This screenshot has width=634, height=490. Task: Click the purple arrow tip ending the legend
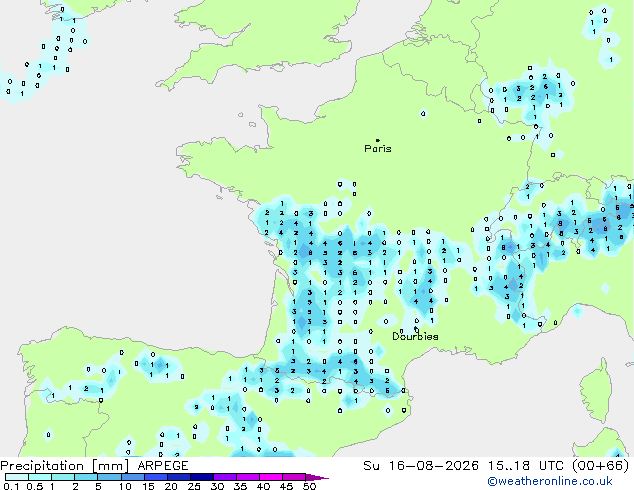tap(317, 477)
